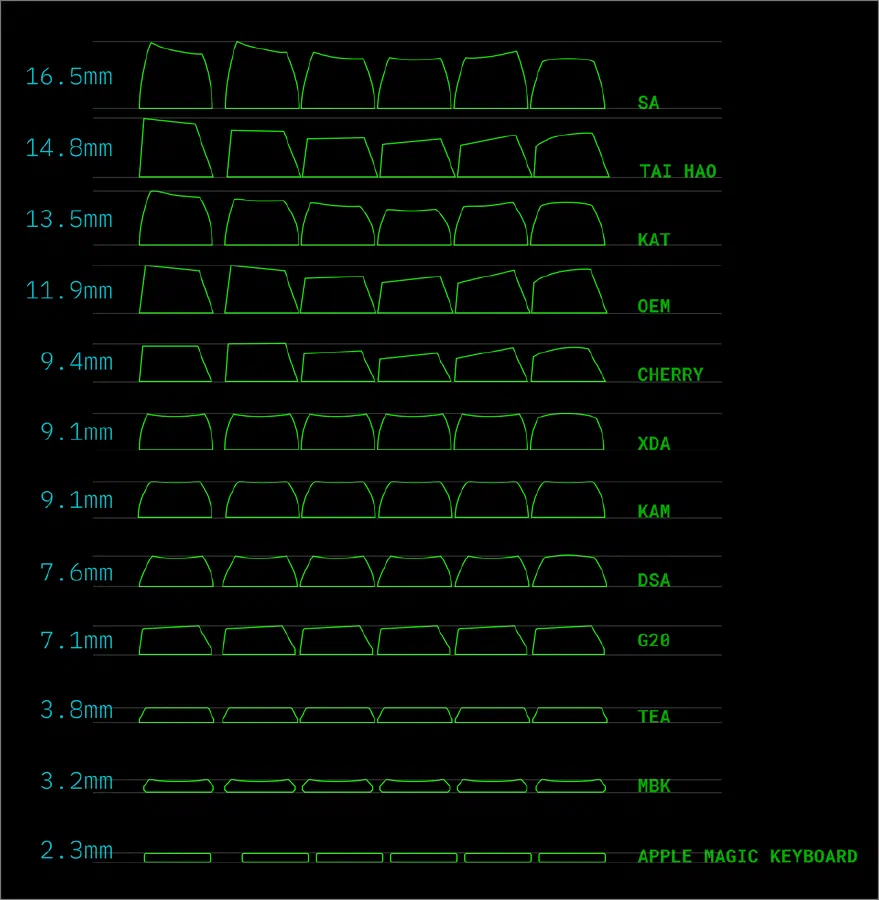Select the first keycap outline in SA row
The image size is (879, 900).
tap(176, 75)
